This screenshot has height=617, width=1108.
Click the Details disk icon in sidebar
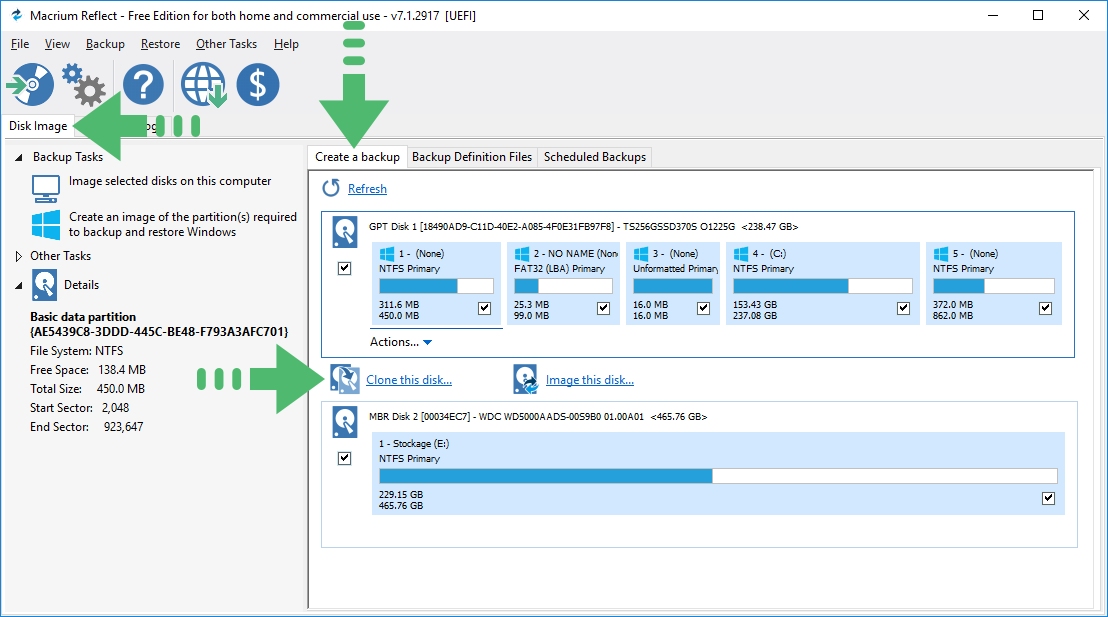pos(44,285)
